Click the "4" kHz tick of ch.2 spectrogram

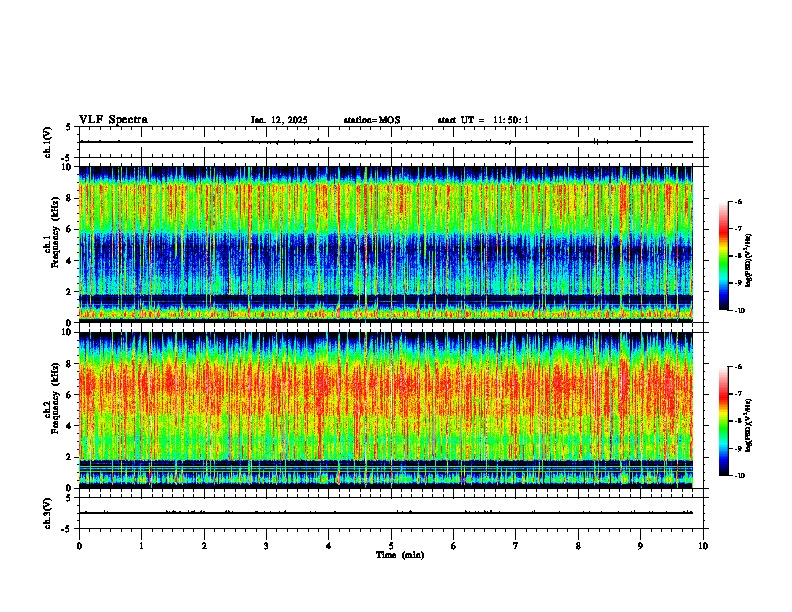[70, 426]
